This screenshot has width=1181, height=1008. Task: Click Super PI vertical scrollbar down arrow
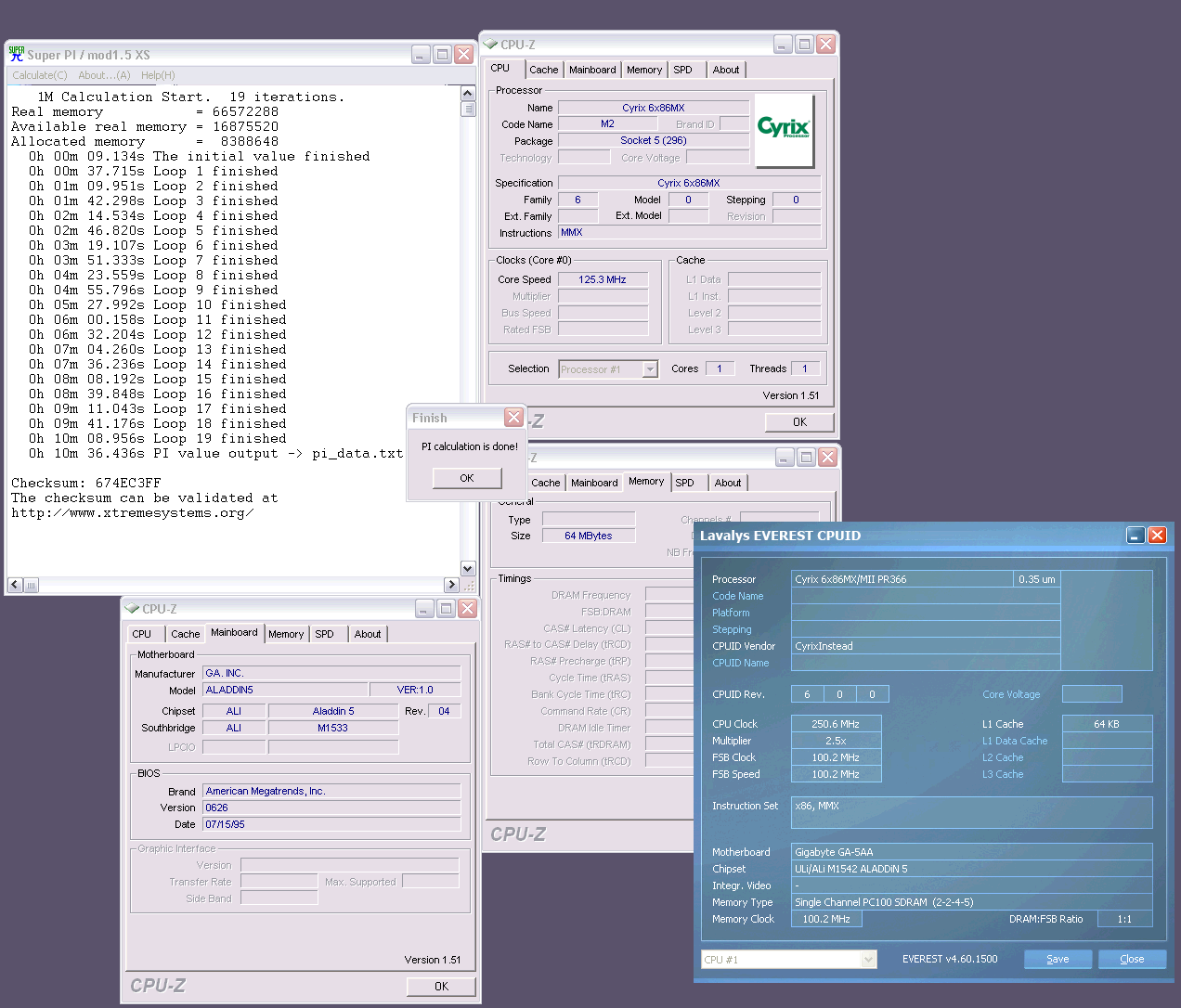(x=468, y=568)
